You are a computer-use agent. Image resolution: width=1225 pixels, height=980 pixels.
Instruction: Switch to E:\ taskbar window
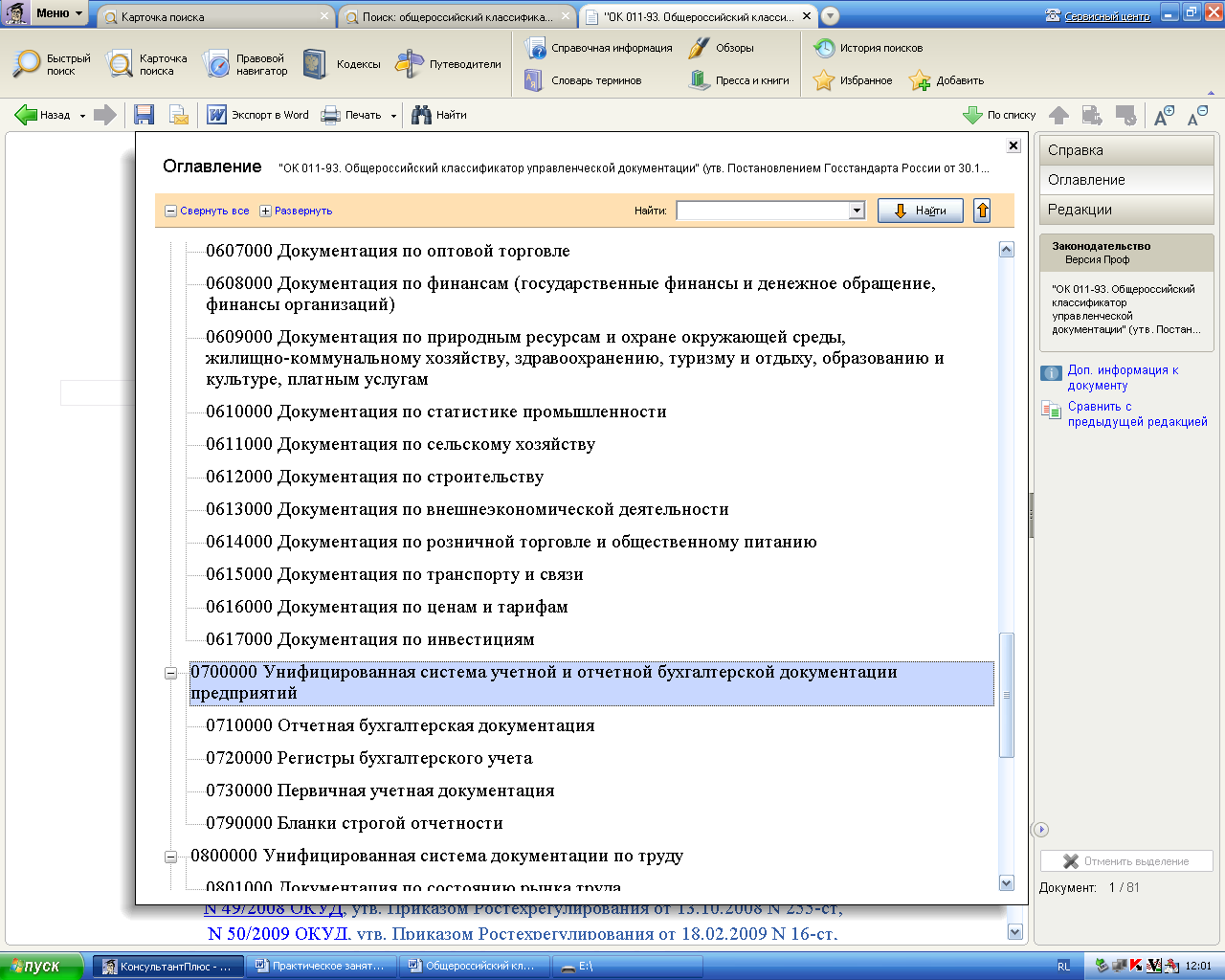pos(630,967)
